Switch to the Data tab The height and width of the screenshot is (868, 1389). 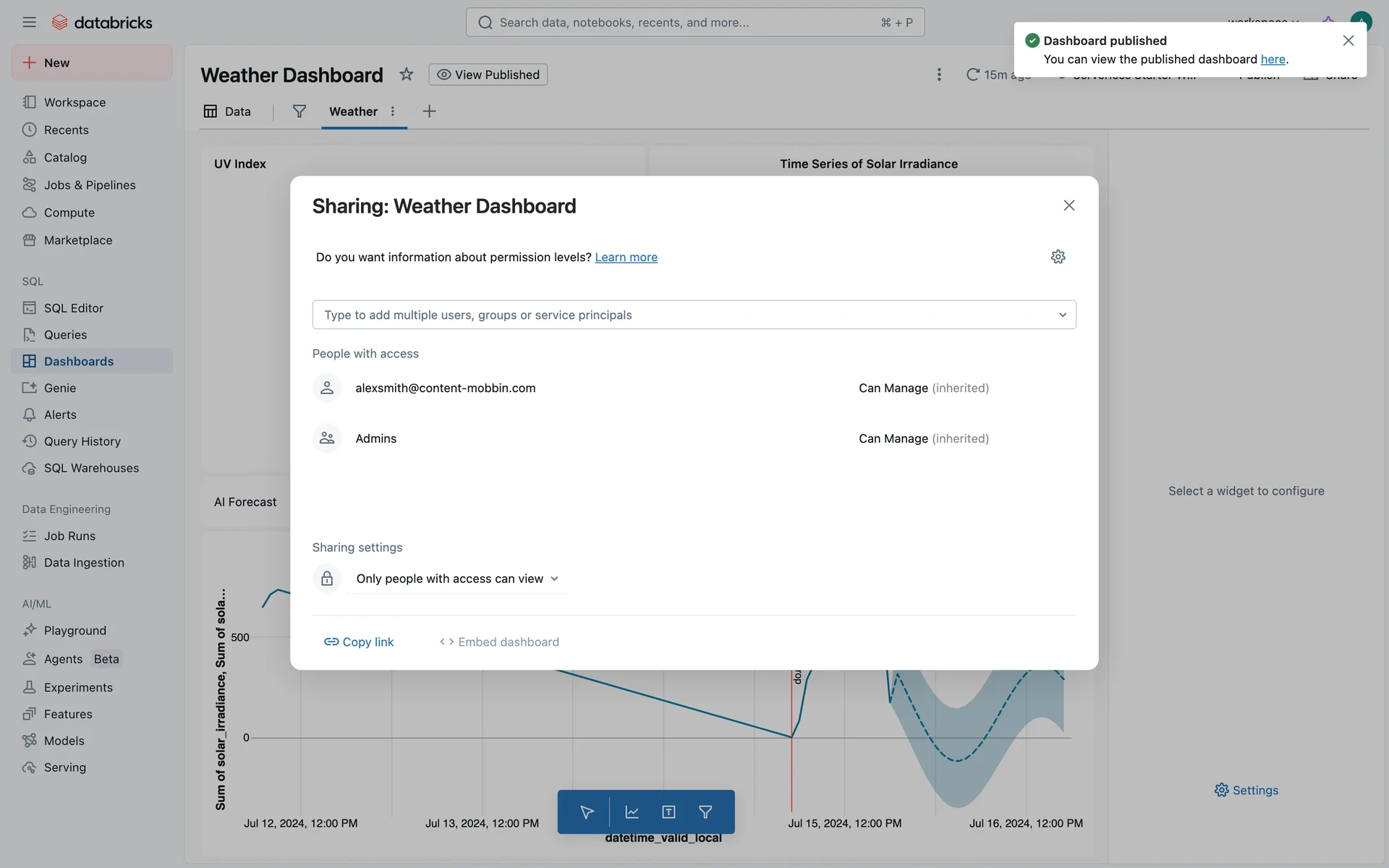point(228,111)
